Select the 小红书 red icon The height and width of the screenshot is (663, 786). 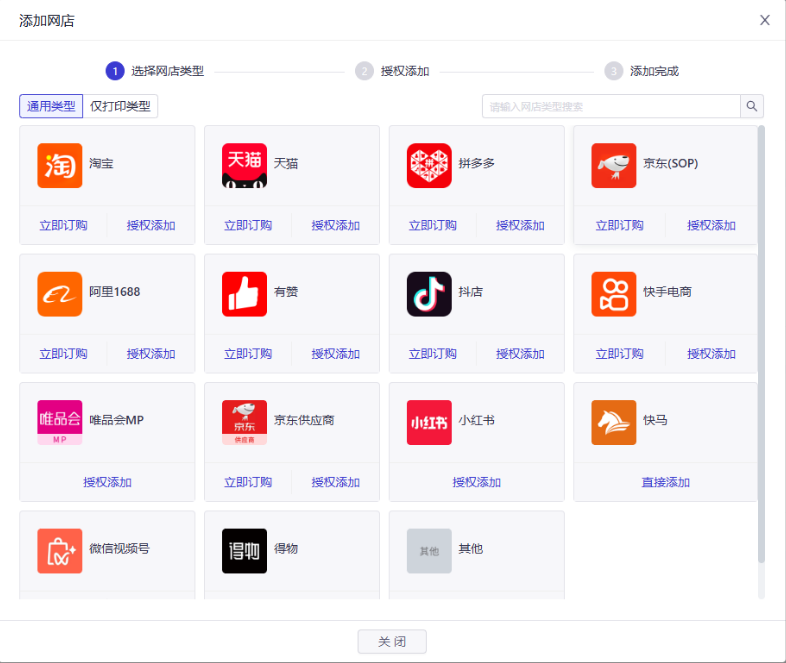click(x=429, y=422)
